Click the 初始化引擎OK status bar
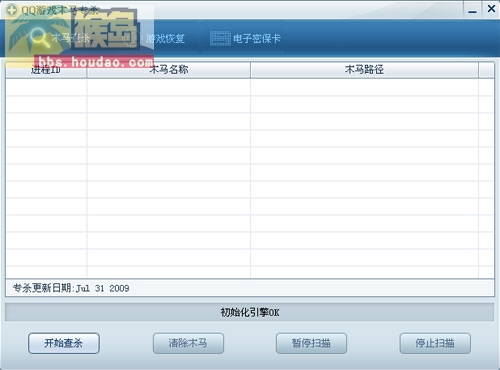 coord(250,312)
